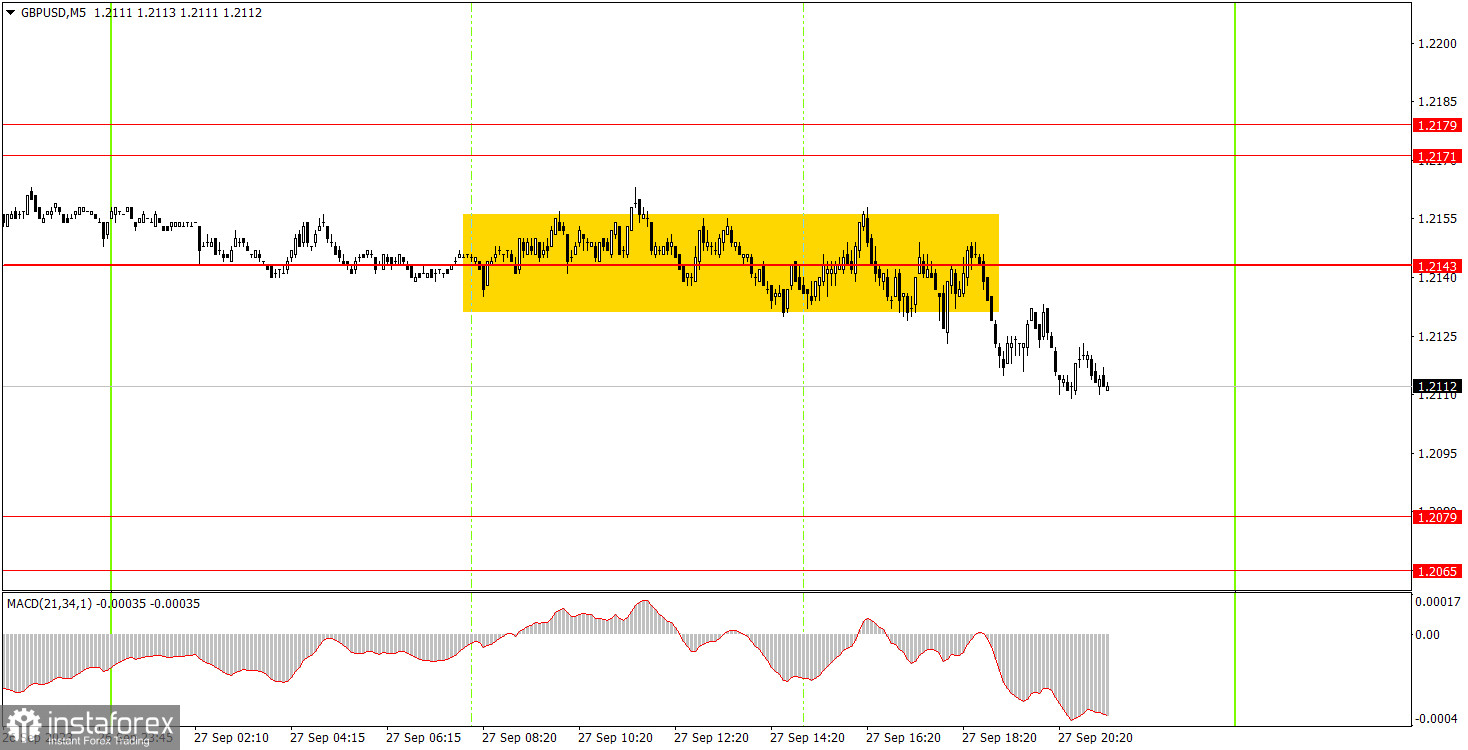This screenshot has width=1468, height=750.
Task: Click the 1.2179 red price level label
Action: coord(1436,125)
